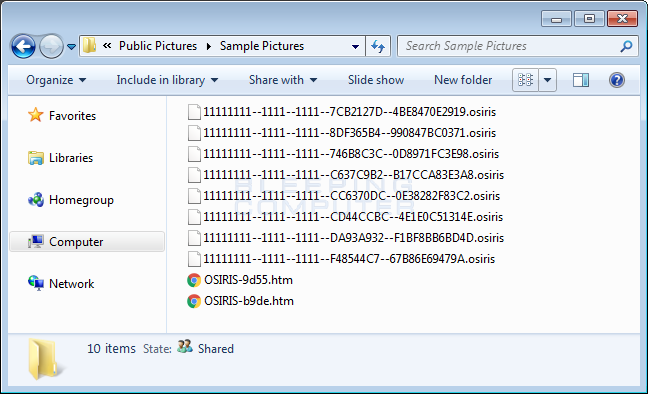Select file ending 990847BC0371.osiris

point(349,133)
